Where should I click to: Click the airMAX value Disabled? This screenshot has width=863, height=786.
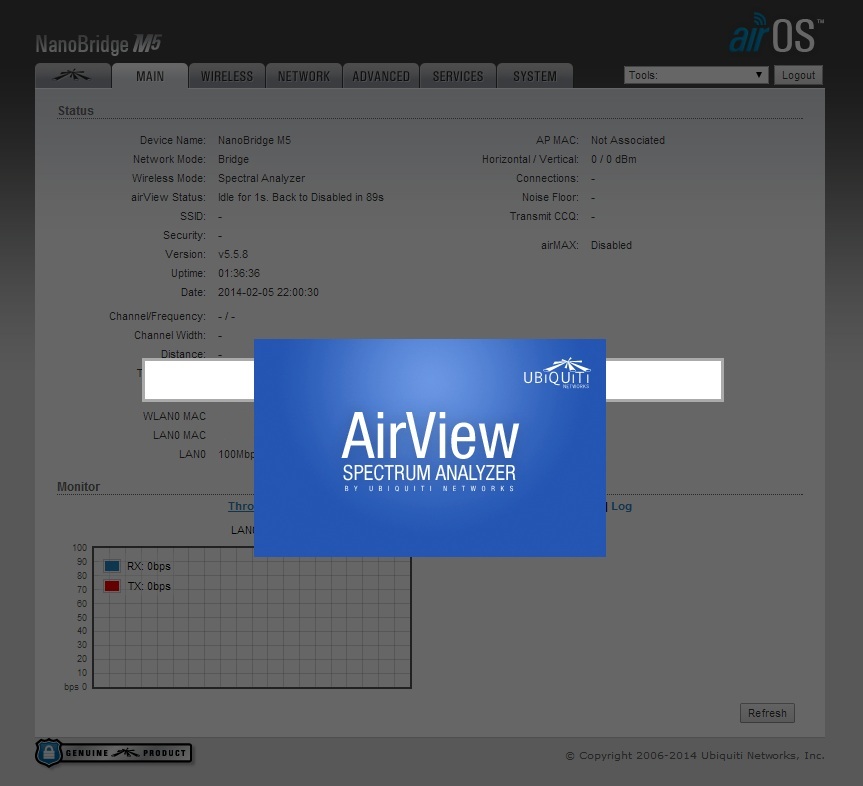pyautogui.click(x=611, y=245)
